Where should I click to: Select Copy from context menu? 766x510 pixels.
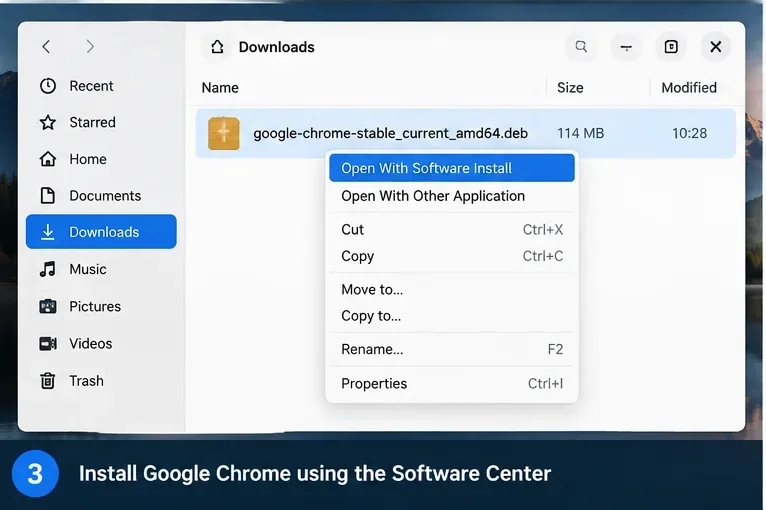tap(452, 256)
